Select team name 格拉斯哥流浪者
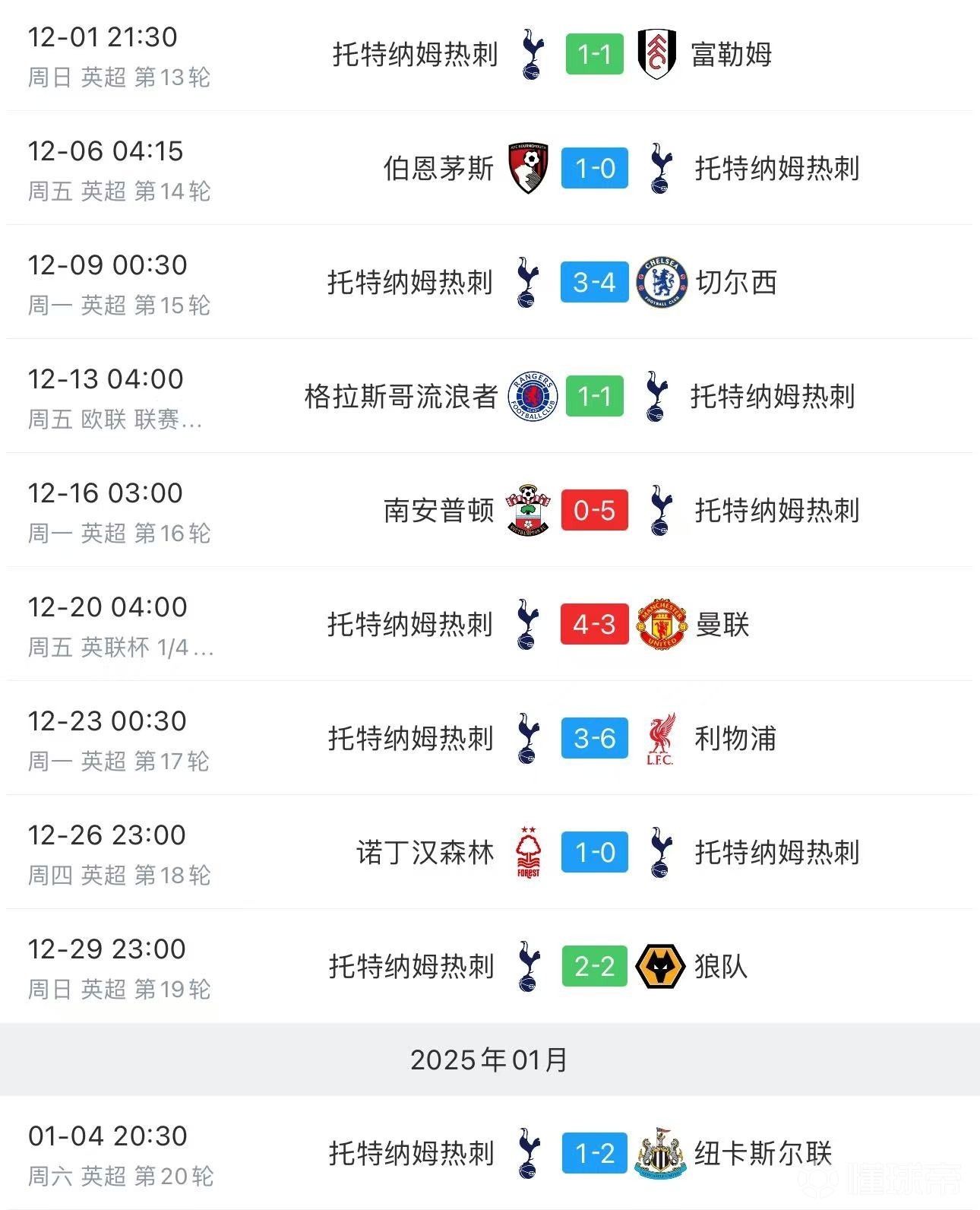 point(400,396)
